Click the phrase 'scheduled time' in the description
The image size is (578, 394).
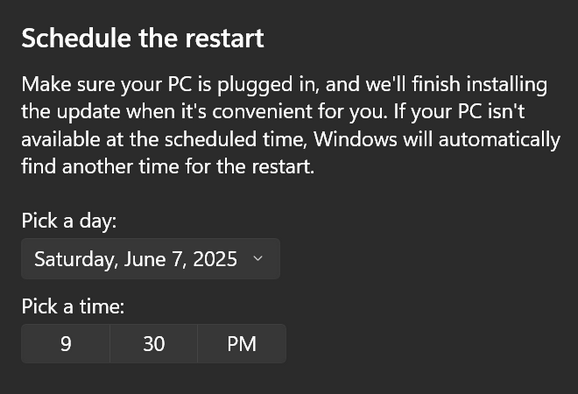(236, 139)
